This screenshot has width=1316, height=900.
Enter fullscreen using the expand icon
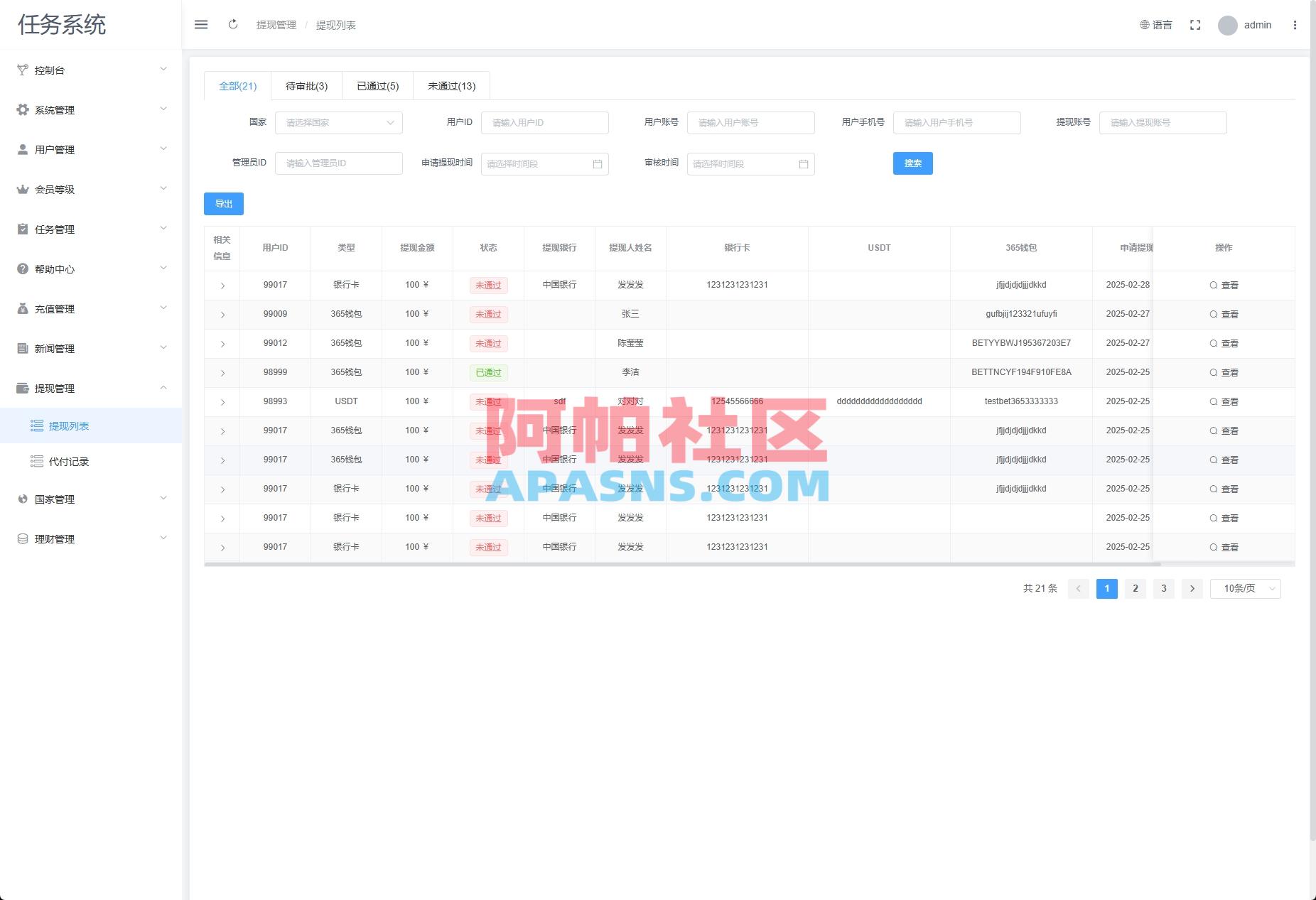1195,24
